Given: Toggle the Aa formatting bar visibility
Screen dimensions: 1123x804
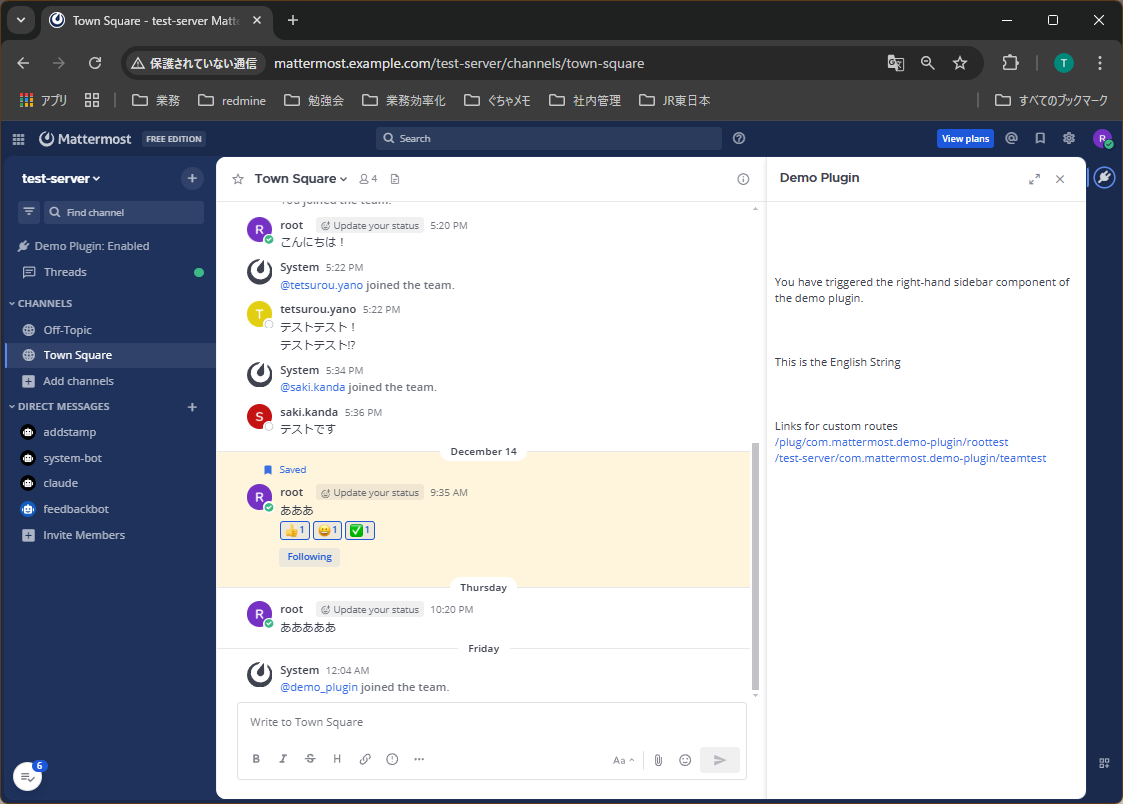Looking at the screenshot, I should point(623,760).
